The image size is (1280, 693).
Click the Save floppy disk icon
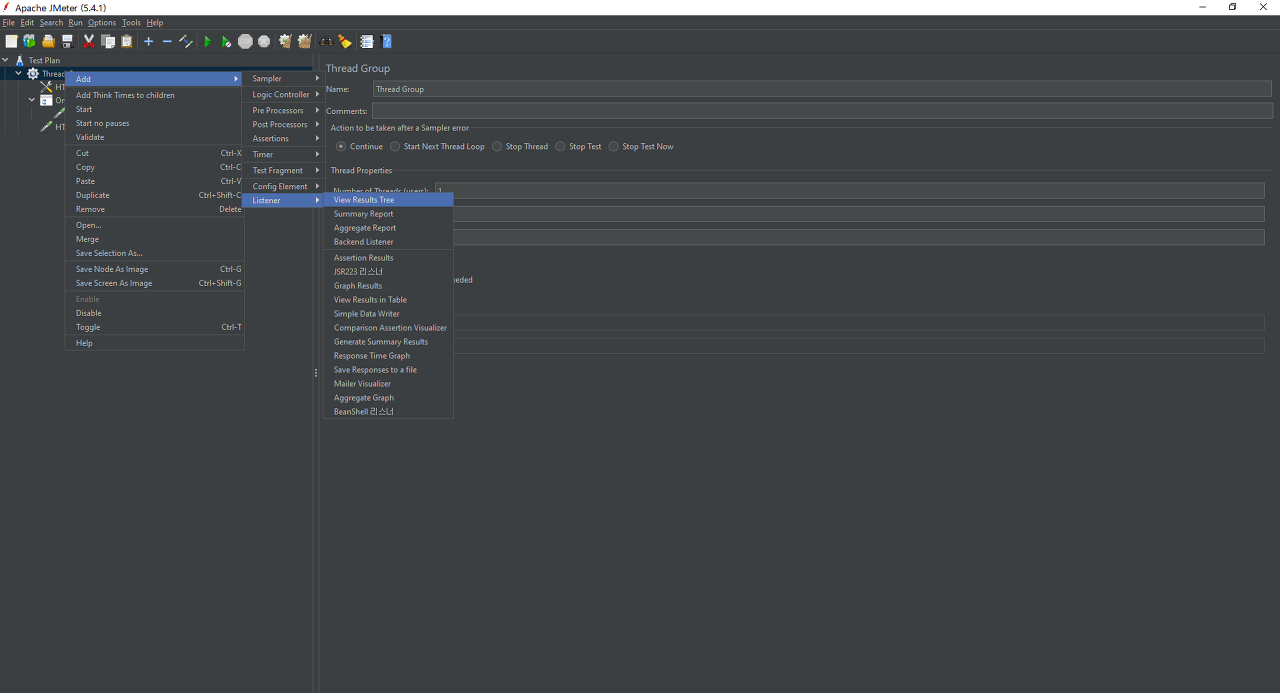[x=67, y=41]
